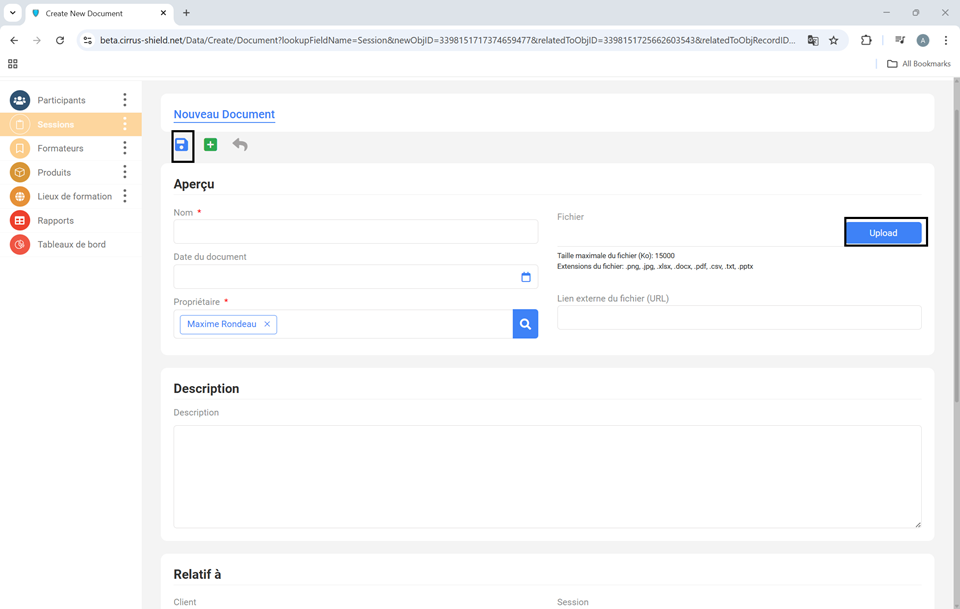Click the blue Save floppy disk icon
Screen dimensions: 960x609
(x=181, y=145)
